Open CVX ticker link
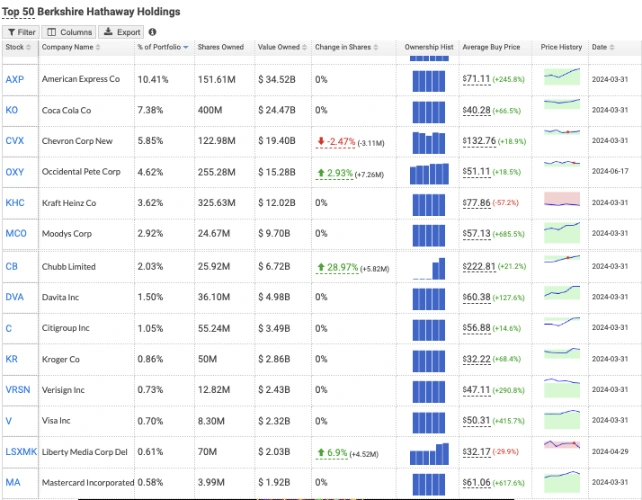 [x=14, y=141]
